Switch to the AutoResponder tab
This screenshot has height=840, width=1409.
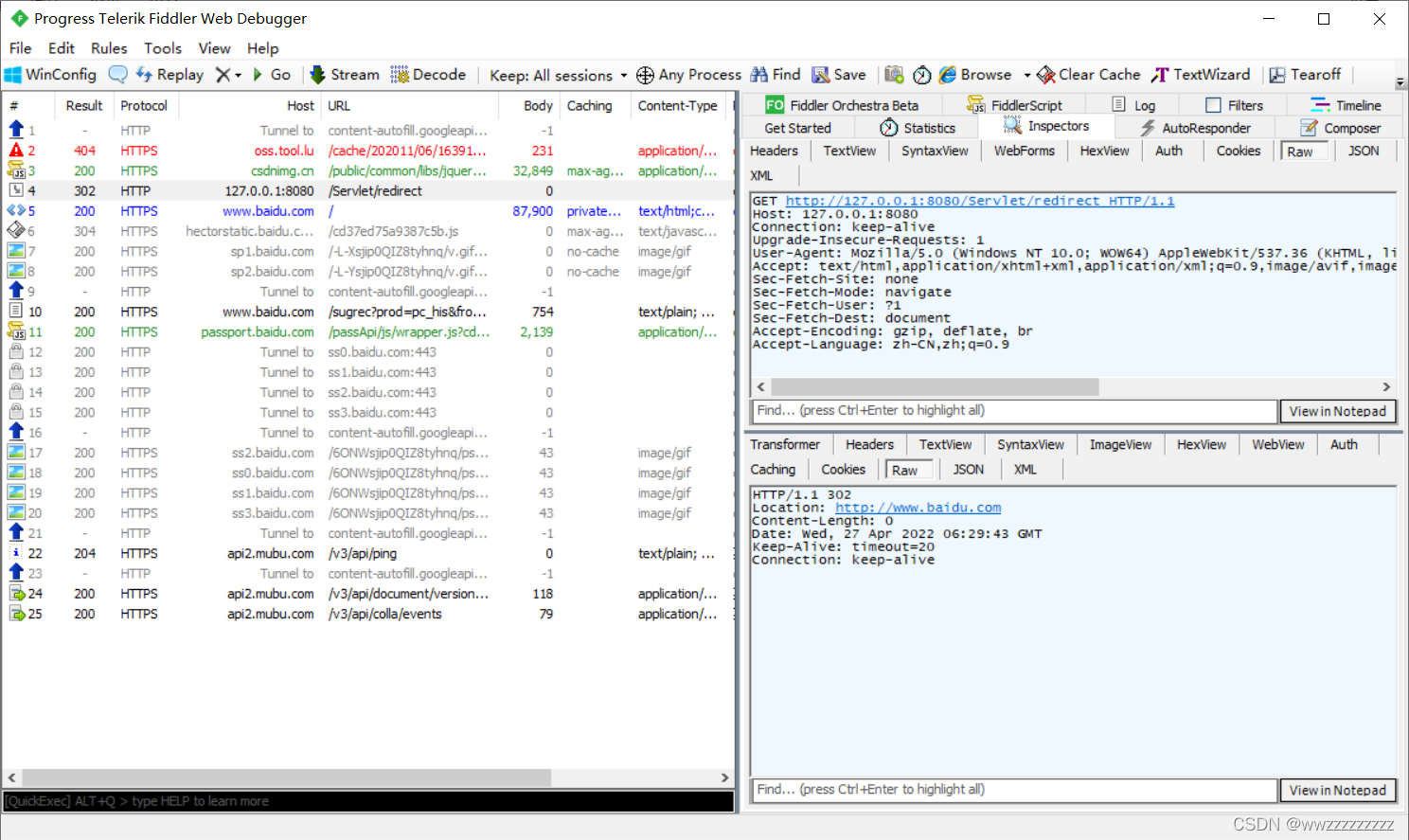pyautogui.click(x=1195, y=128)
